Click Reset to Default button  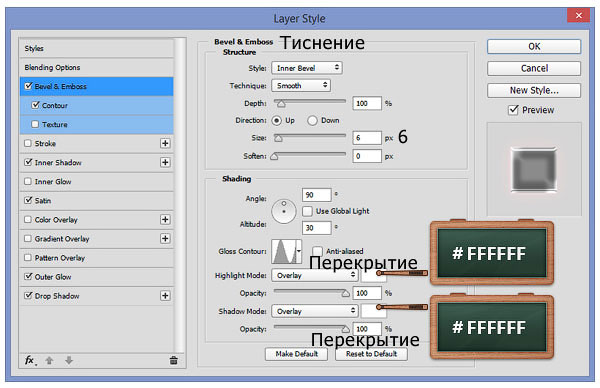pyautogui.click(x=371, y=354)
